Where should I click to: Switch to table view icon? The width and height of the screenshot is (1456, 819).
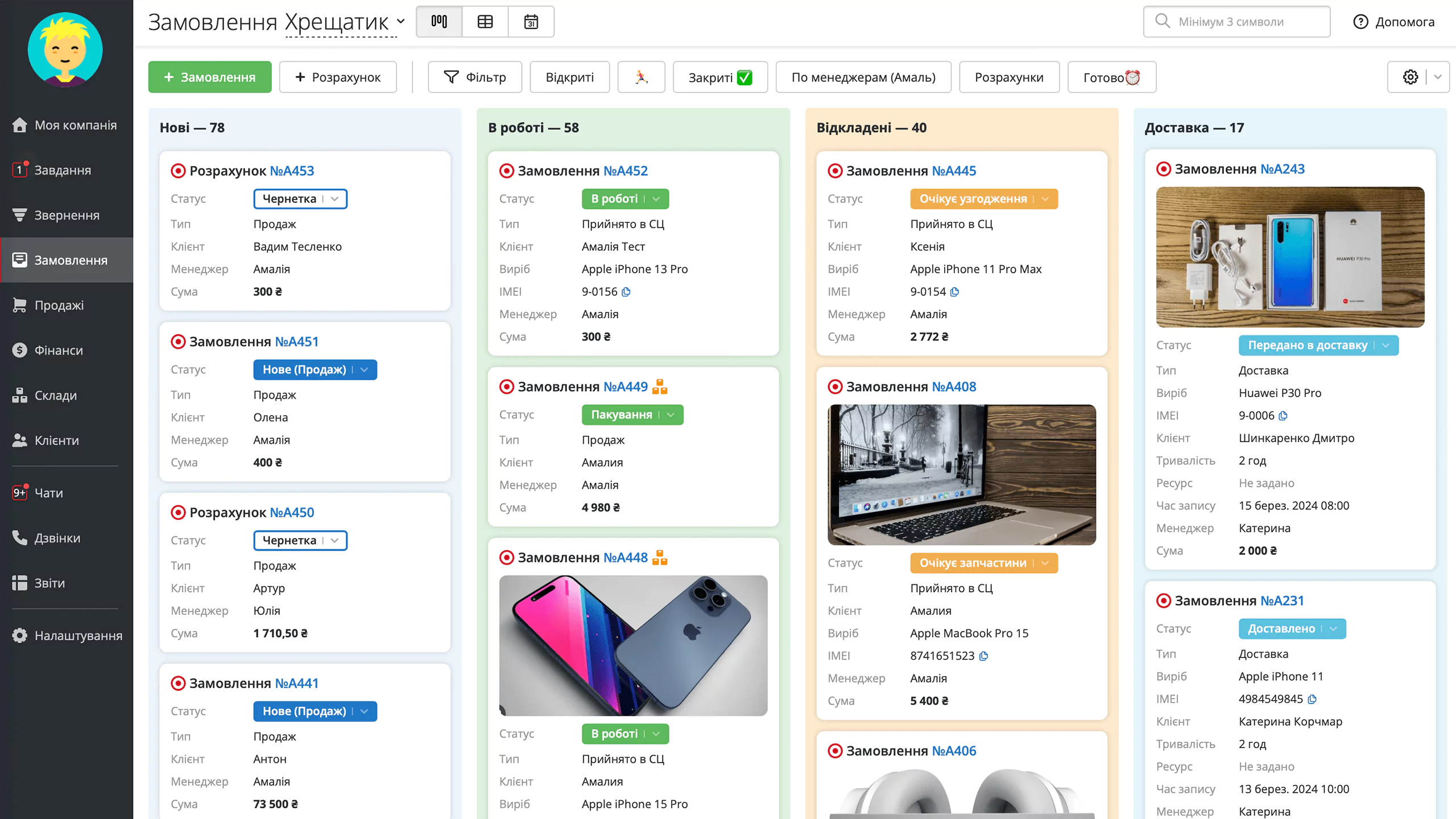[x=485, y=22]
